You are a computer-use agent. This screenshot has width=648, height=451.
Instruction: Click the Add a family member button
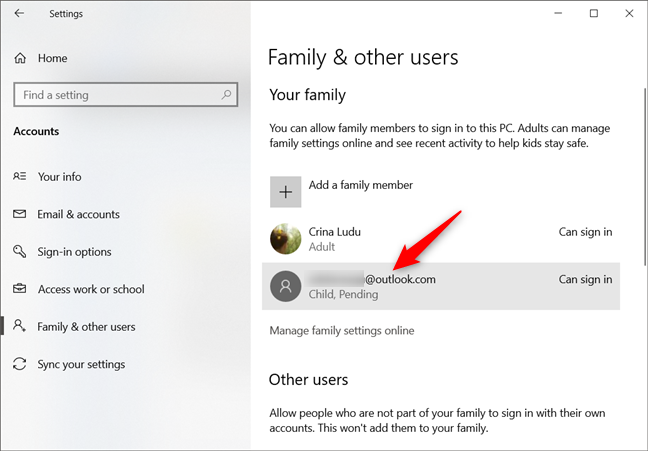tap(361, 185)
